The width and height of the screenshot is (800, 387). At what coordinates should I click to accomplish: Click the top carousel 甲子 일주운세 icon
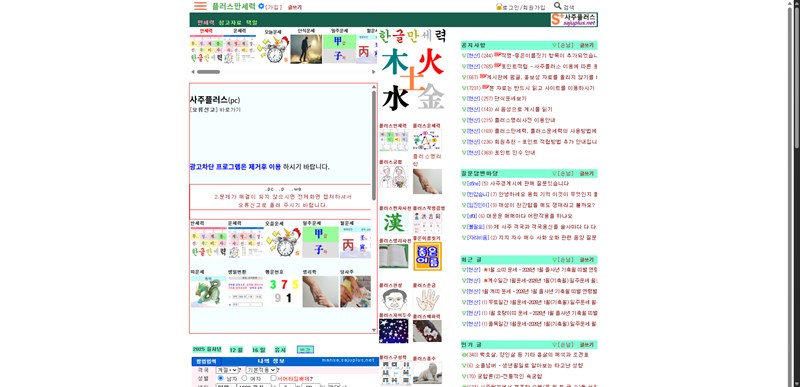[339, 49]
